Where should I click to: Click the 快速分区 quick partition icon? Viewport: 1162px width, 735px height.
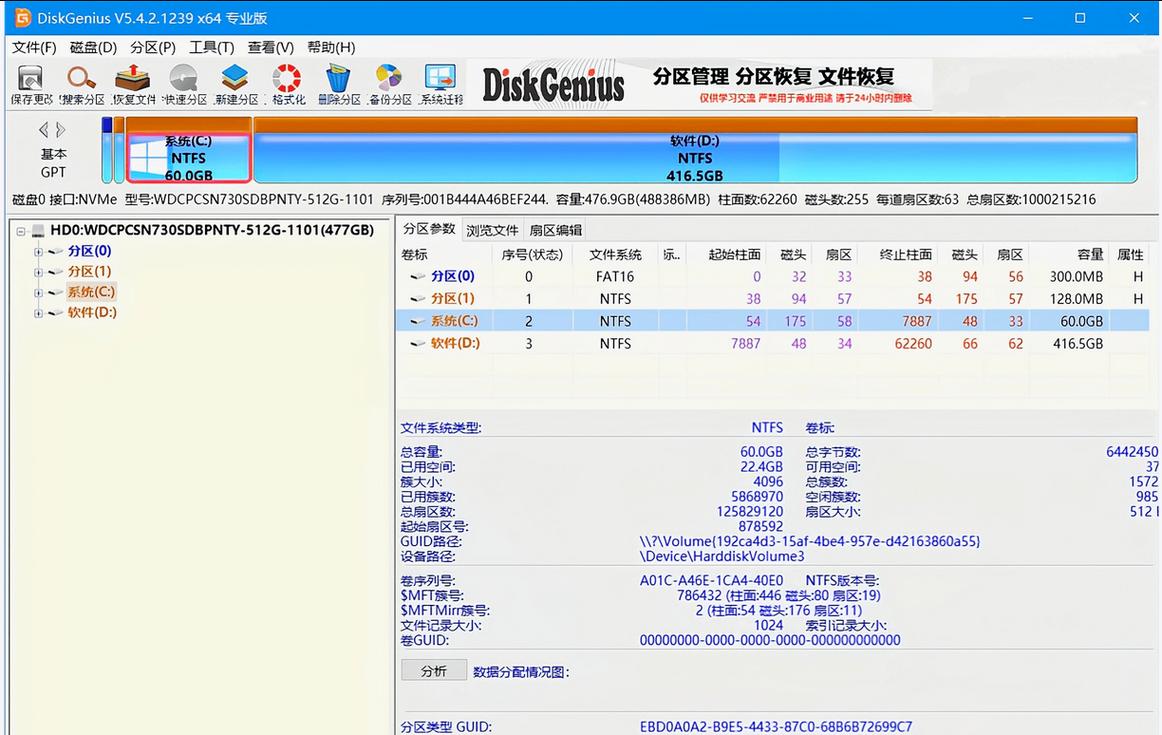(184, 84)
